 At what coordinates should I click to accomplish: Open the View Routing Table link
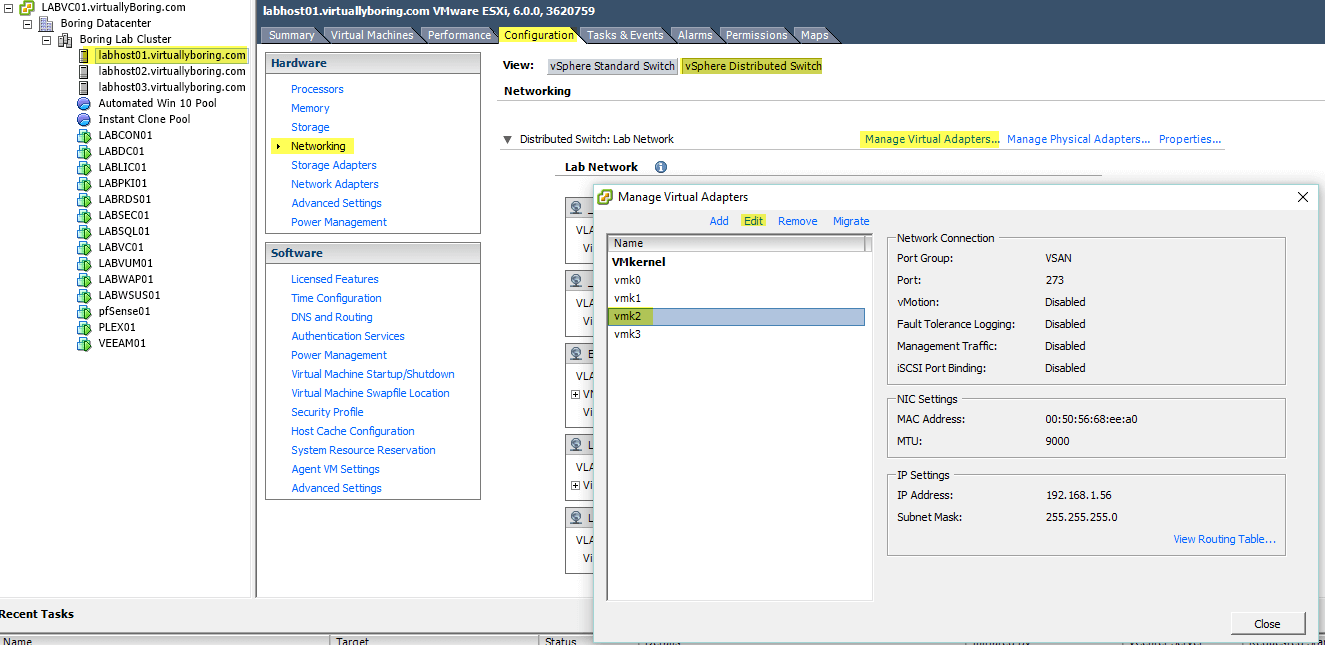tap(1224, 539)
